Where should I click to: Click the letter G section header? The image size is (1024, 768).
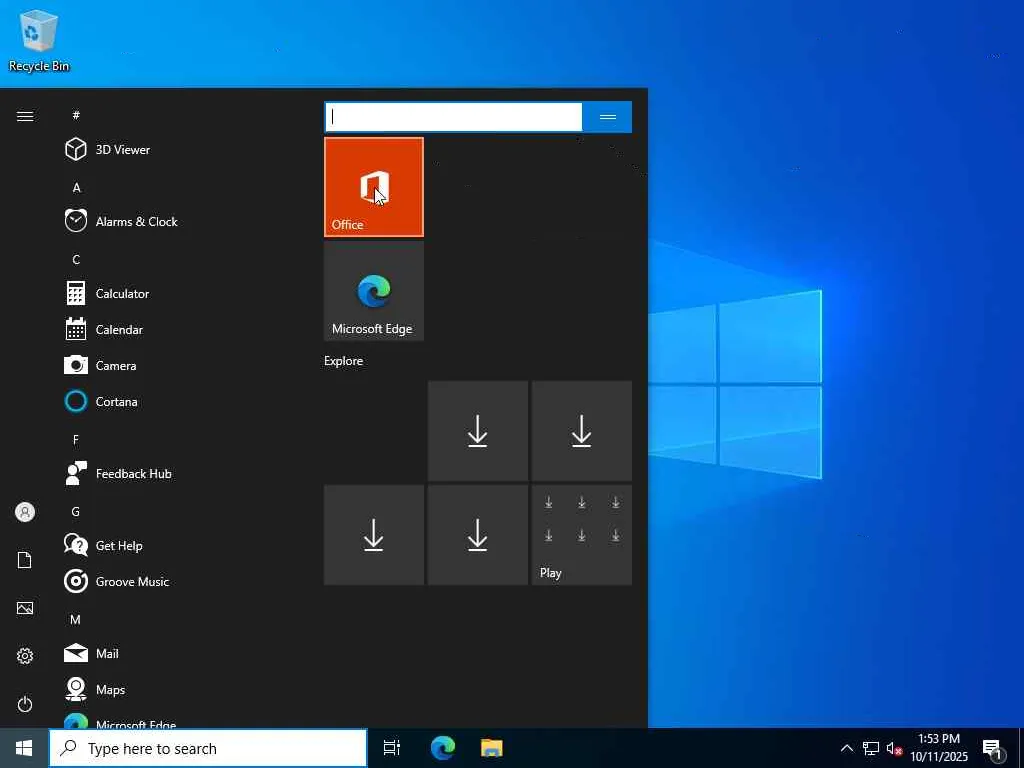point(76,511)
